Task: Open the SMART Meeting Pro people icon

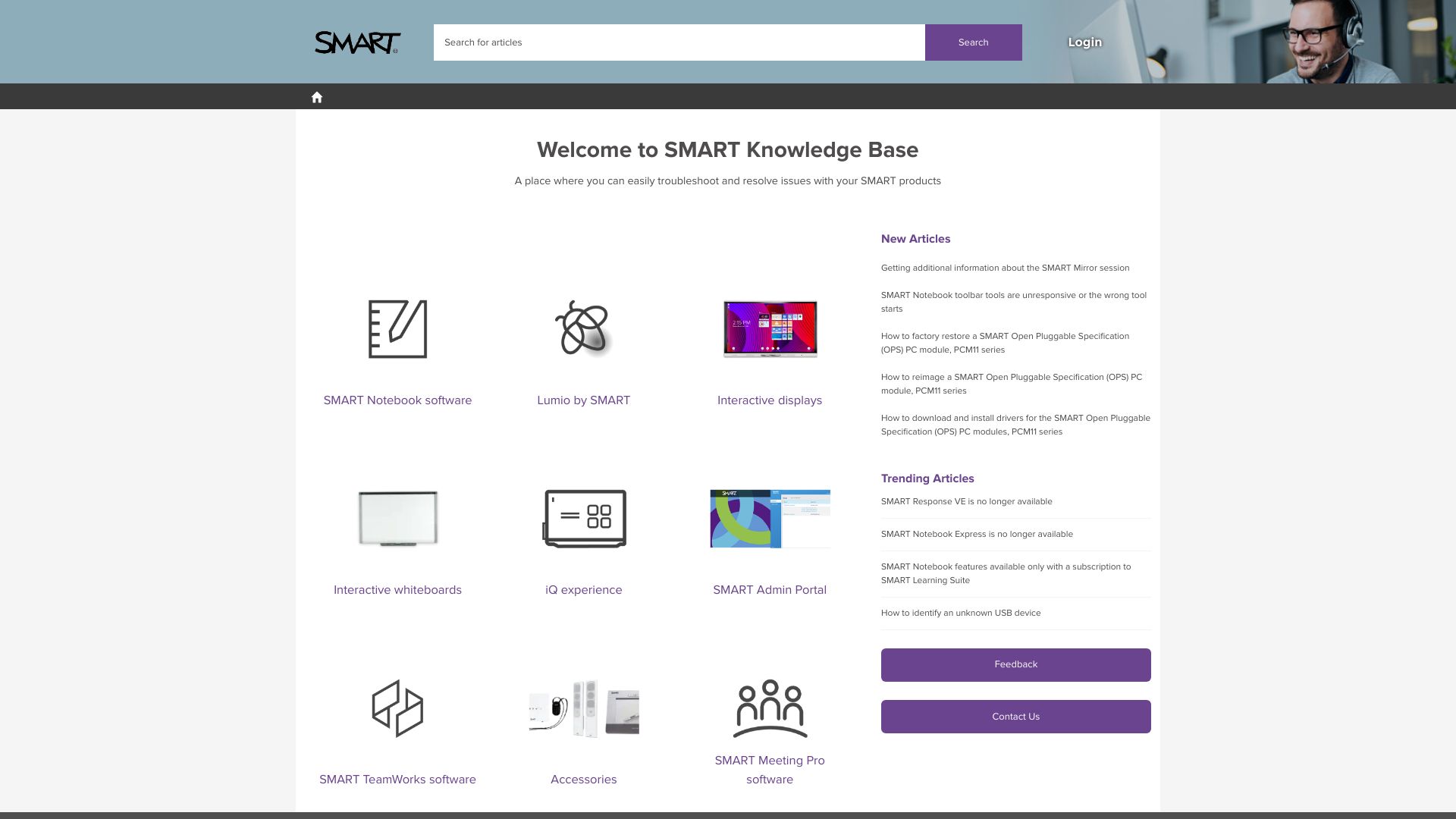Action: (x=770, y=708)
